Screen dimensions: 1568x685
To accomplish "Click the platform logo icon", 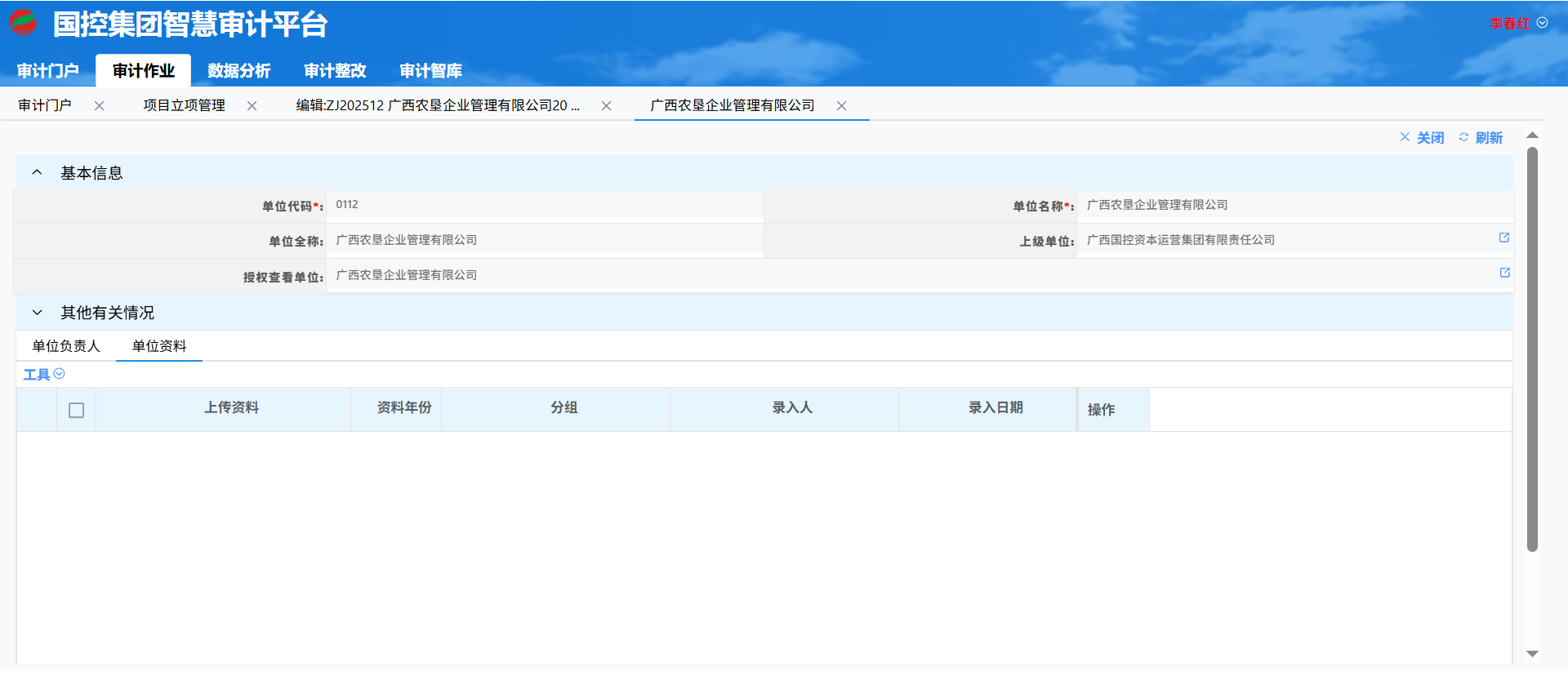I will point(23,23).
